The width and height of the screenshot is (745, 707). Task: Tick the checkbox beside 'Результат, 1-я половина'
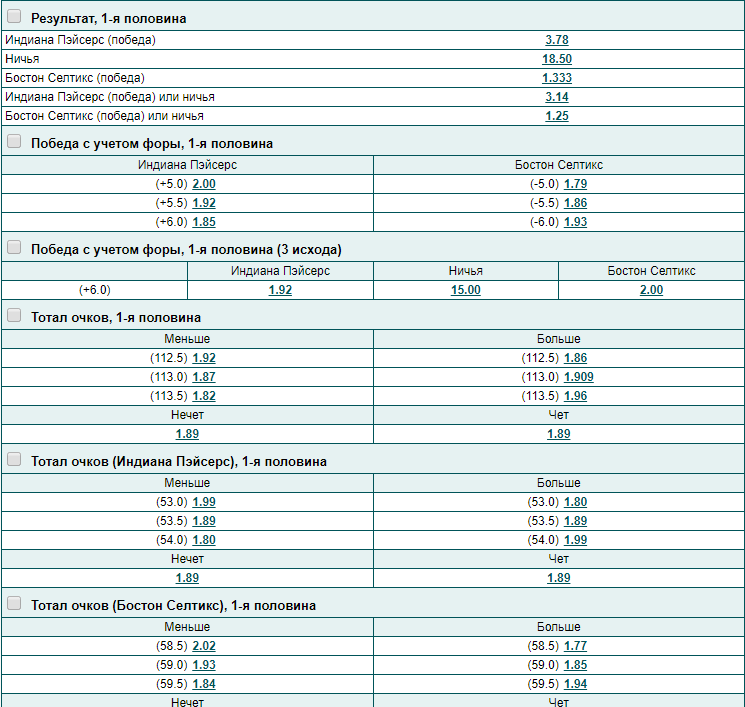point(14,17)
